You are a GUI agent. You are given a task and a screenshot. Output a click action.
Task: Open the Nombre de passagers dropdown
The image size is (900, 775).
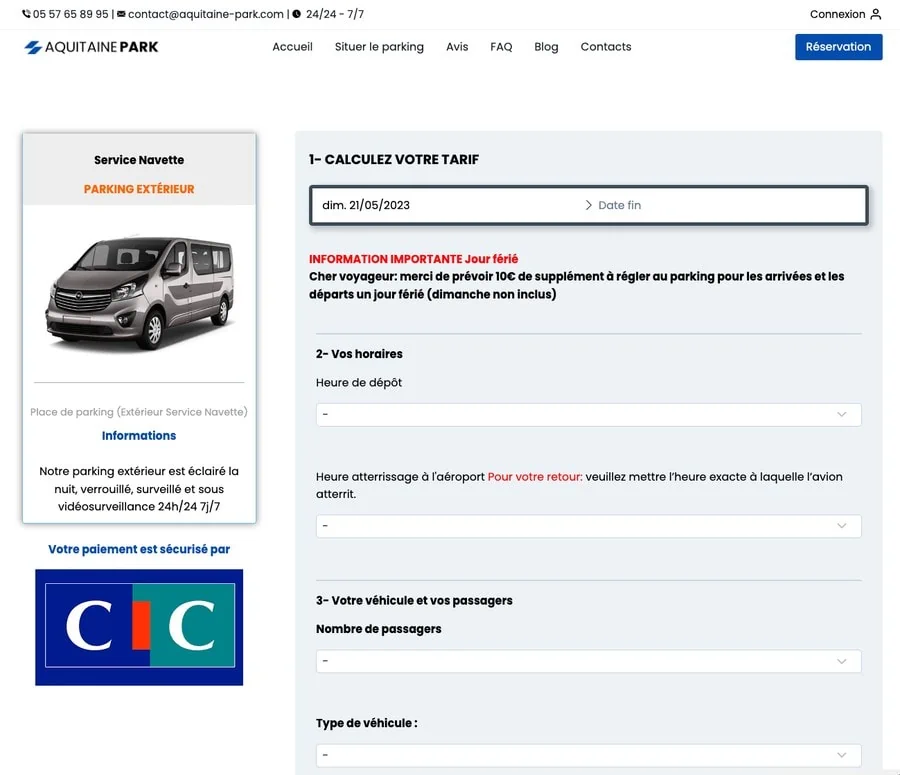click(588, 661)
